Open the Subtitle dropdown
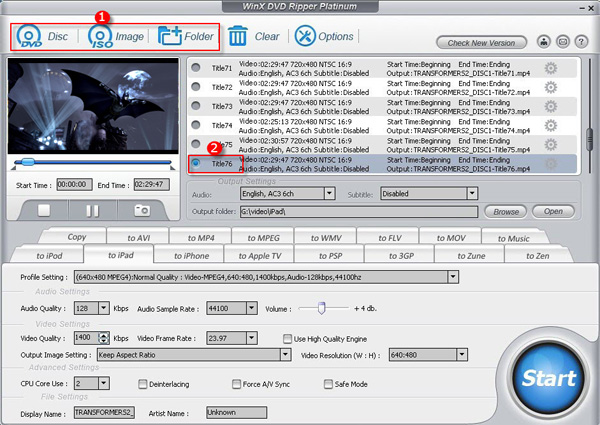The height and width of the screenshot is (425, 600). pos(472,194)
